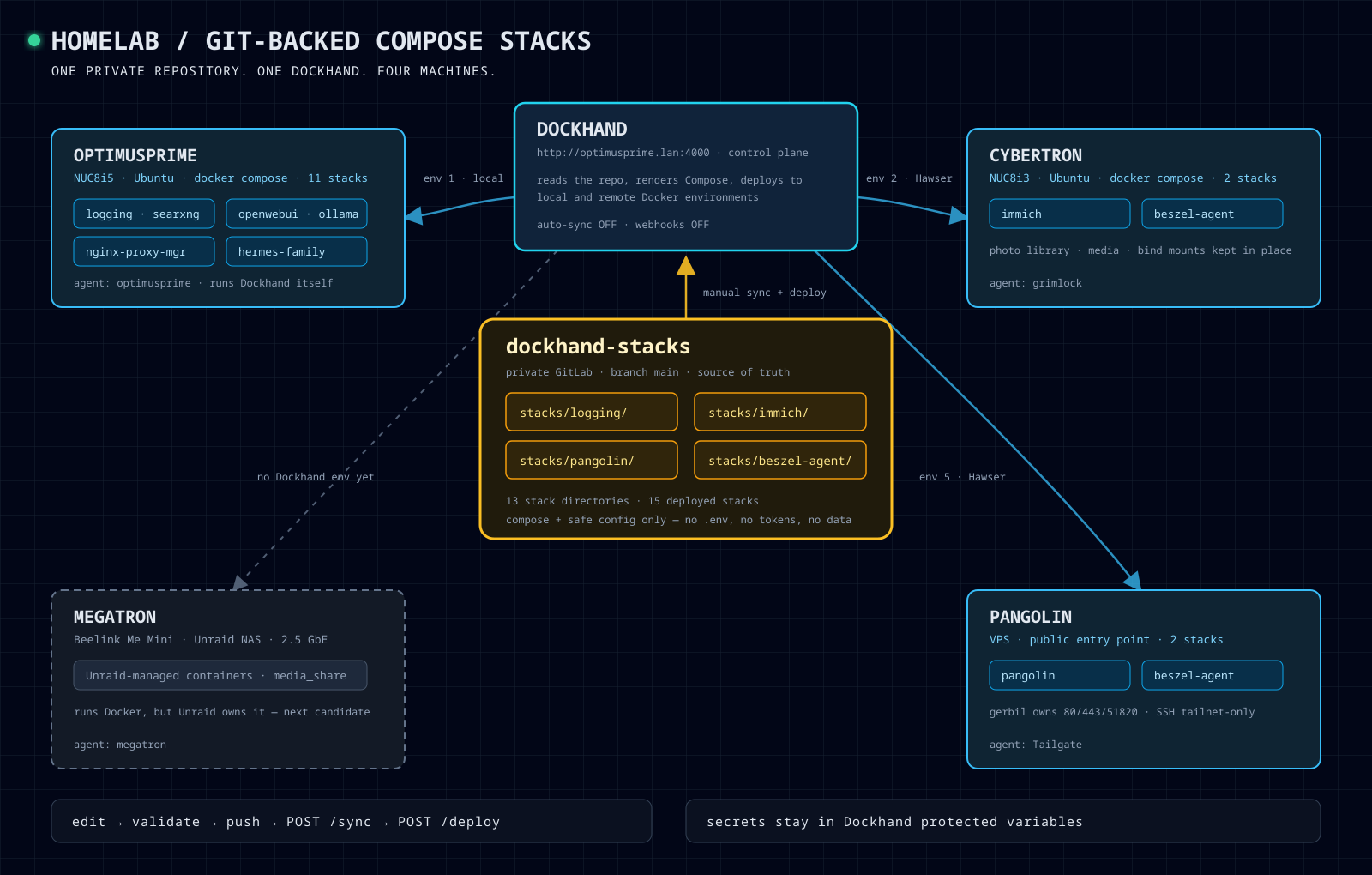Select the 'manual sync + deploy' label

(765, 293)
